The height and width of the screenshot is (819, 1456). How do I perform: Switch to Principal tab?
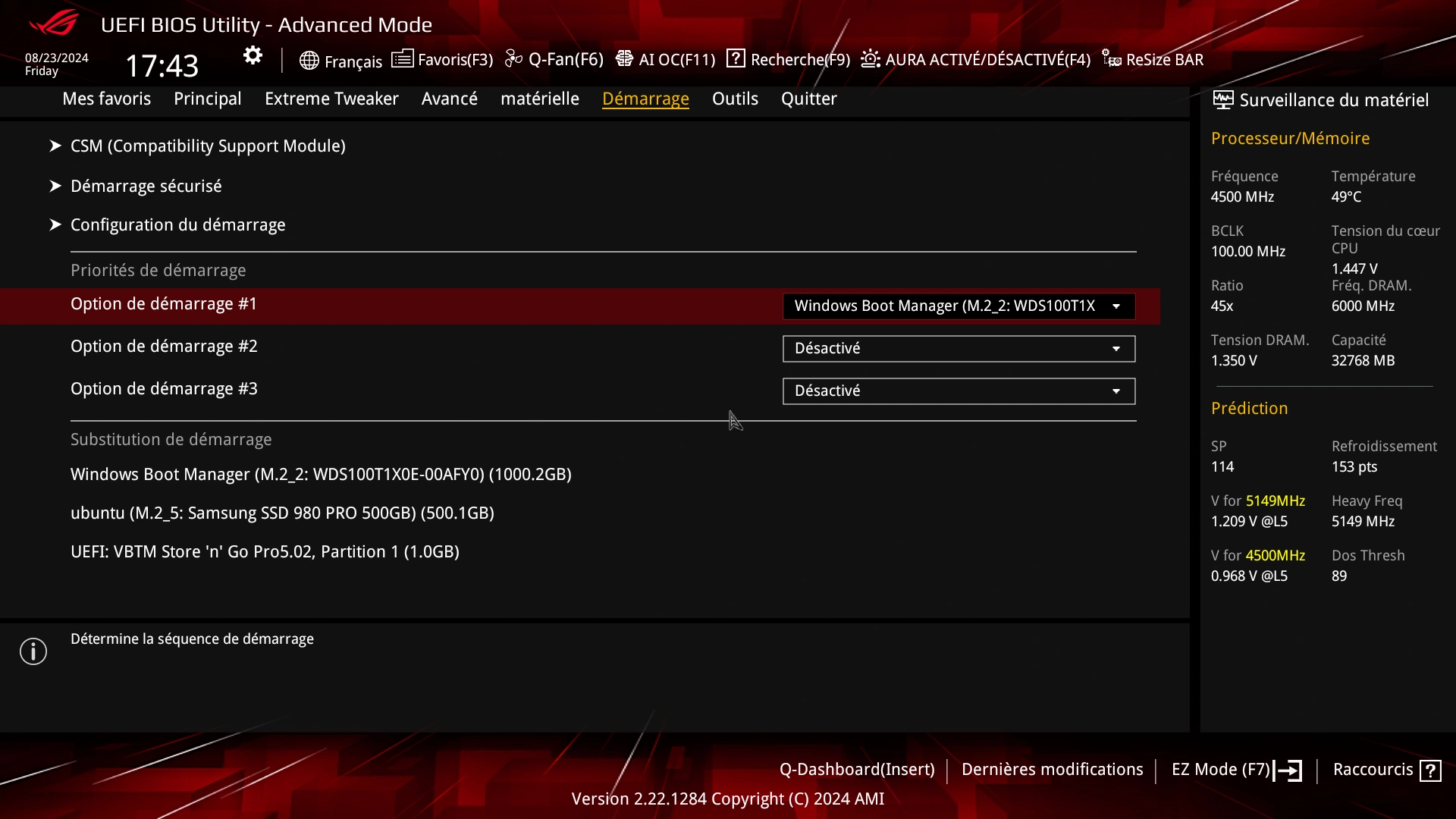208,99
